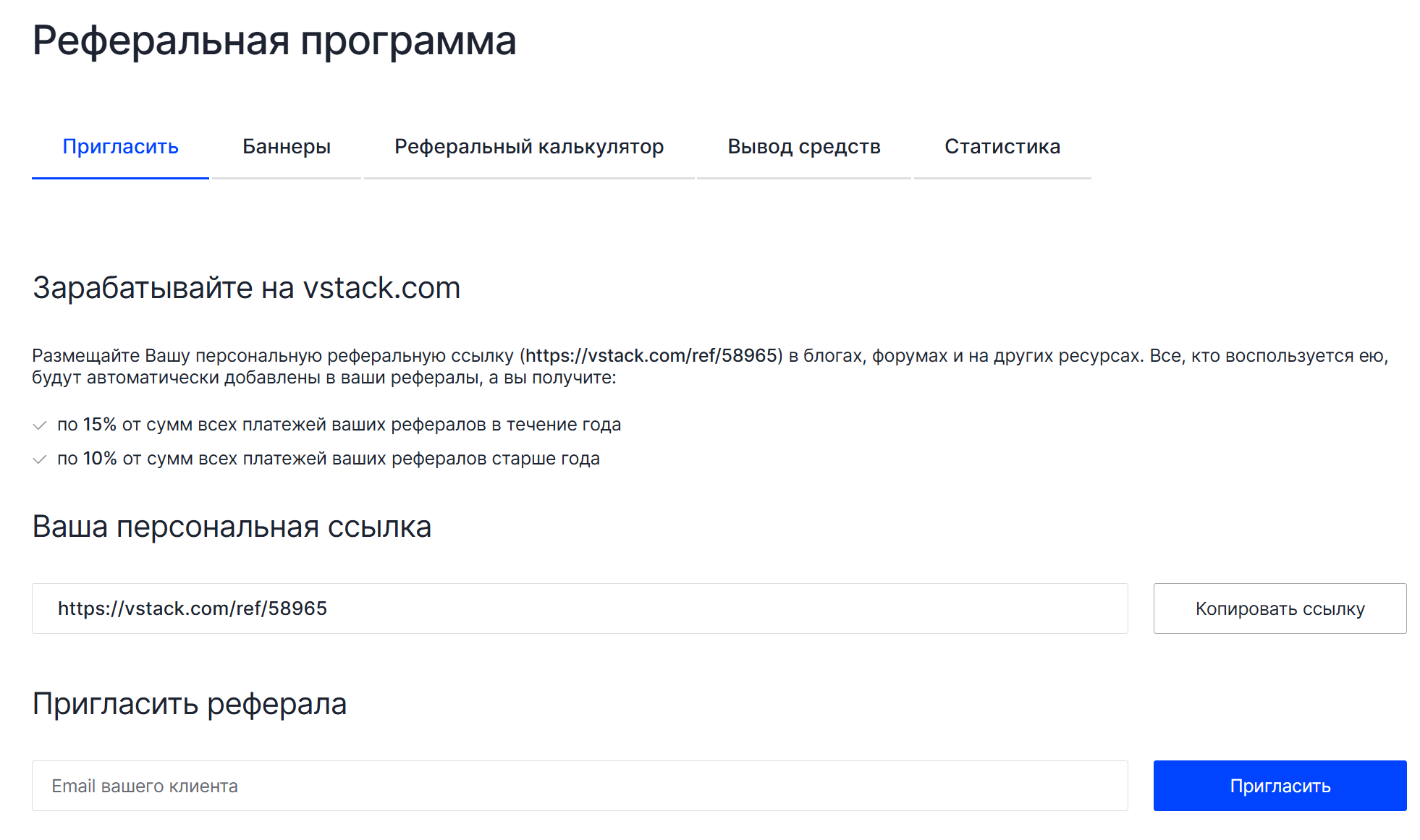The height and width of the screenshot is (840, 1420).
Task: Click the Ваша персональная ссылка heading
Action: 232,527
